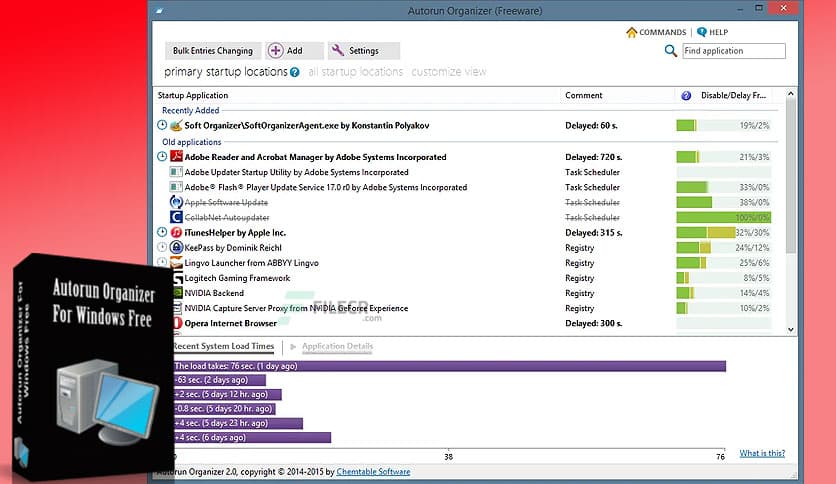Click the Autorun Organizer title bar icon

pyautogui.click(x=160, y=11)
